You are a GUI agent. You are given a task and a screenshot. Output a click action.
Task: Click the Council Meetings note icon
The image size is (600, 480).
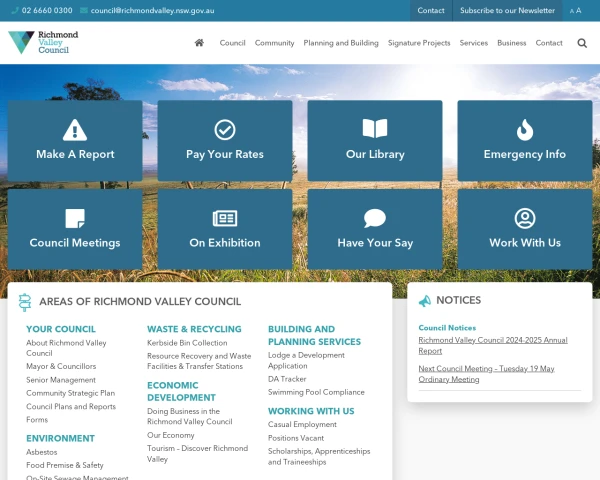[75, 218]
